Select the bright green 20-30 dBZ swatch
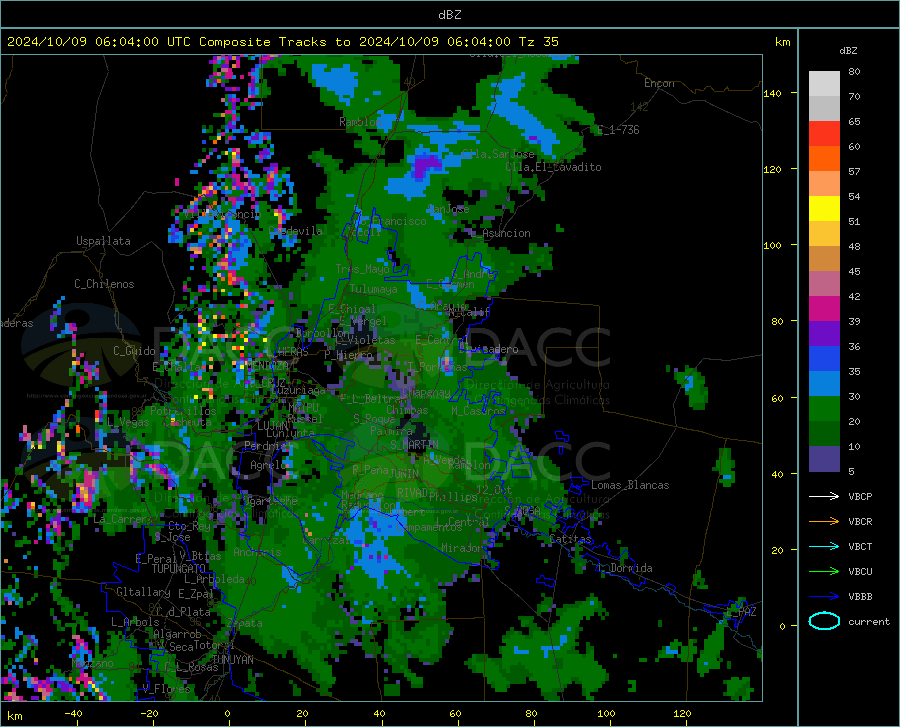The image size is (900, 727). [x=824, y=409]
